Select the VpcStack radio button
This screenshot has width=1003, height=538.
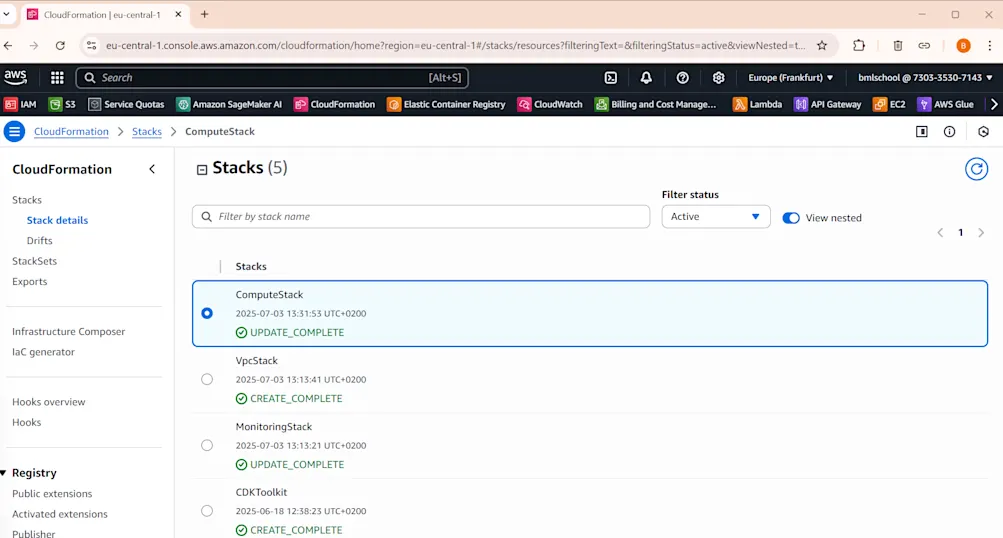pos(207,379)
